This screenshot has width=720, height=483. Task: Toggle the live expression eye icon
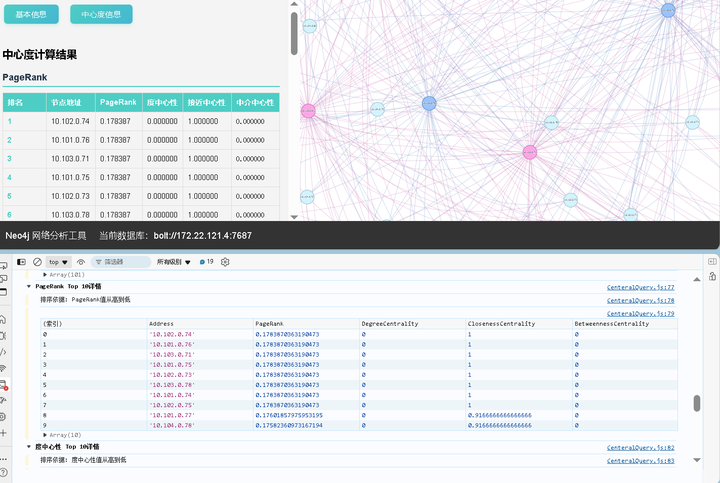(81, 262)
